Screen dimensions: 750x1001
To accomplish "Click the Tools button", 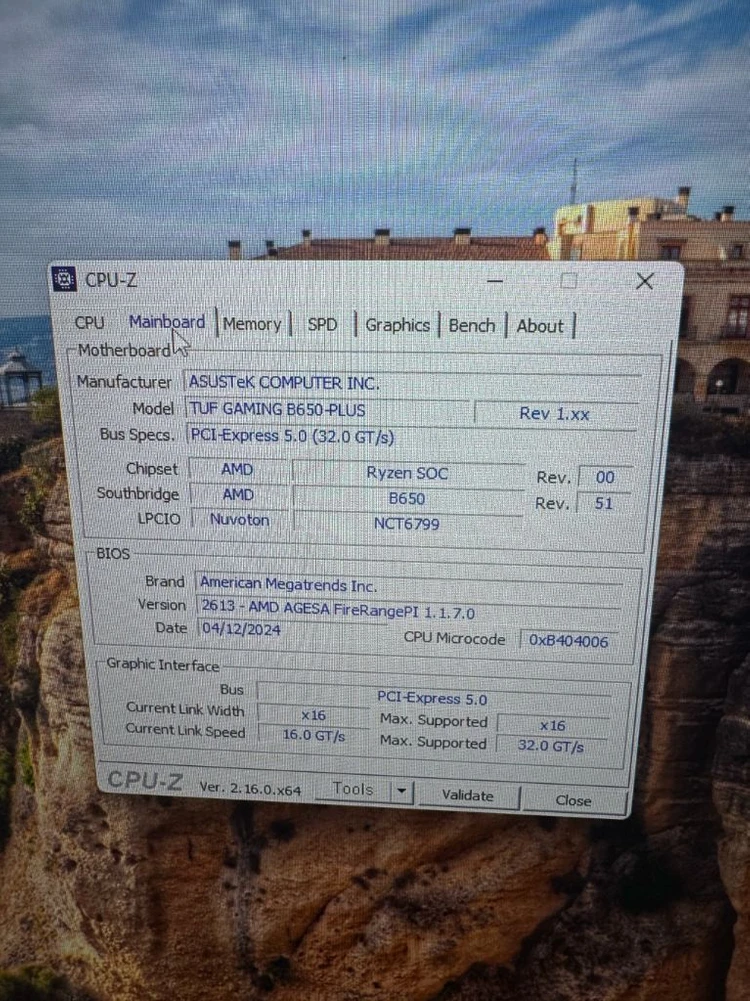I will click(353, 789).
